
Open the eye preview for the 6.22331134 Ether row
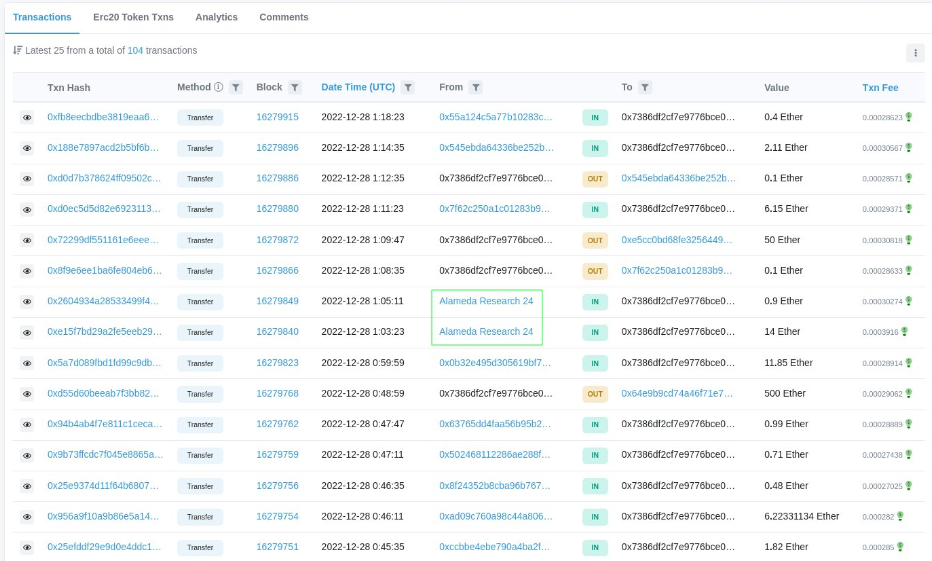click(27, 517)
